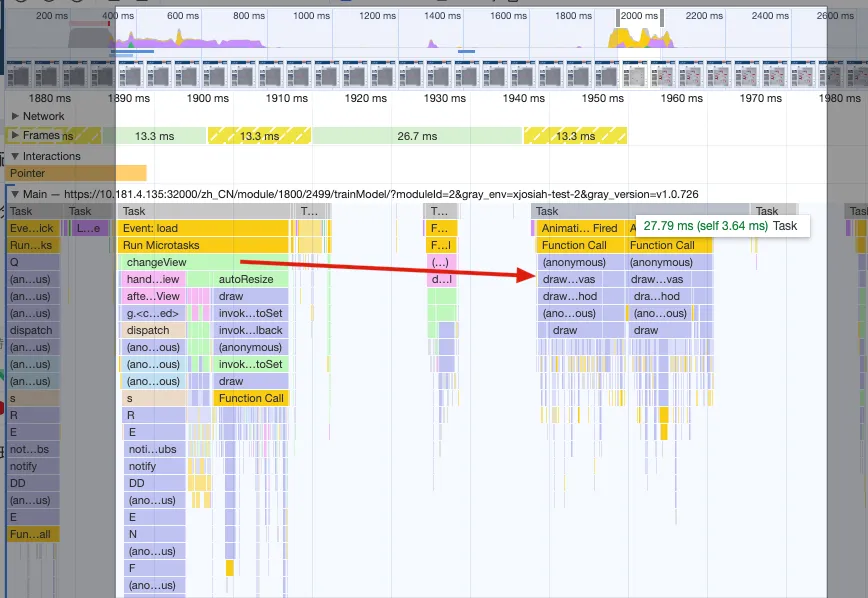Select the 'Animati… Fired' event block
The image size is (868, 598).
579,228
